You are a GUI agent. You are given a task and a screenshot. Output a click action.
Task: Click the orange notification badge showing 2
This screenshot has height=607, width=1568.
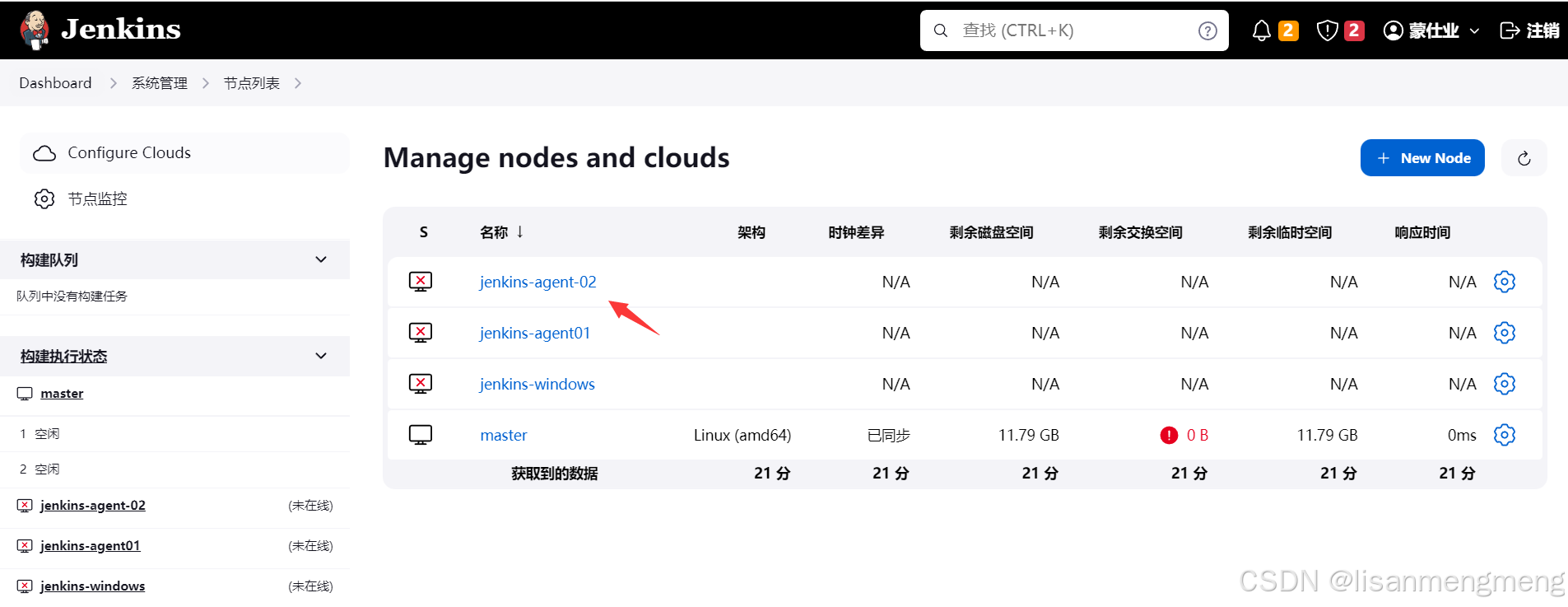(1288, 30)
